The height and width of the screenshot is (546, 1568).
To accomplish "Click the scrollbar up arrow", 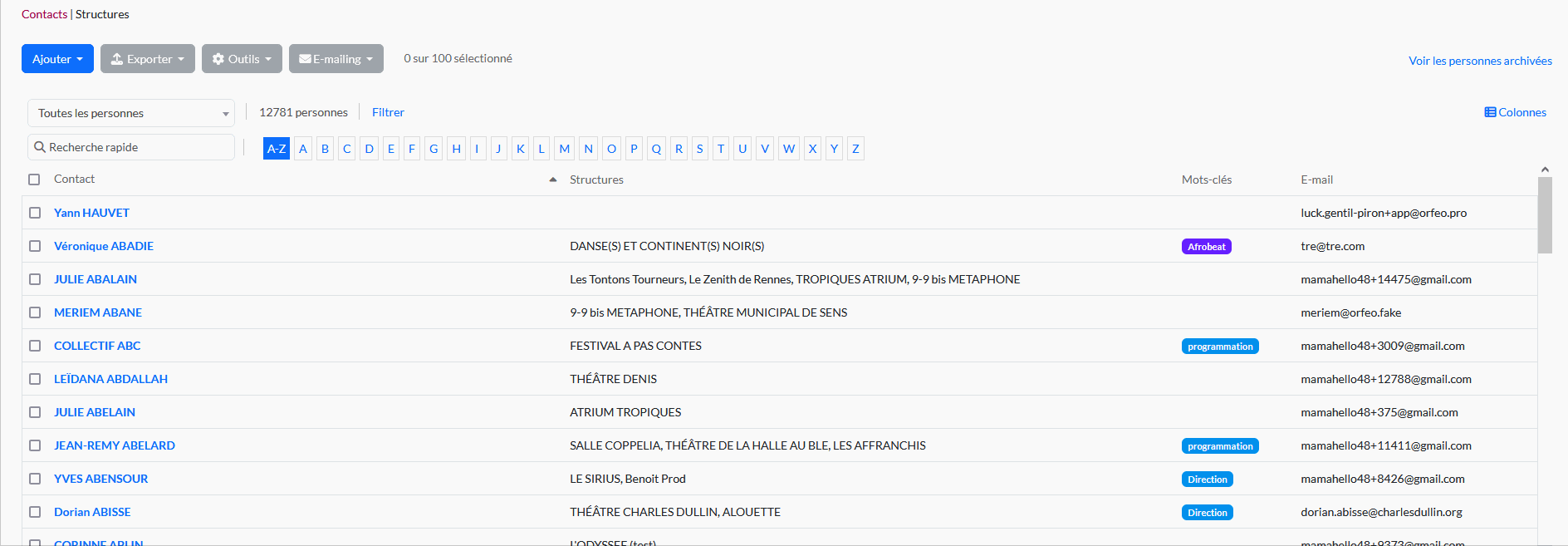I will point(1545,170).
